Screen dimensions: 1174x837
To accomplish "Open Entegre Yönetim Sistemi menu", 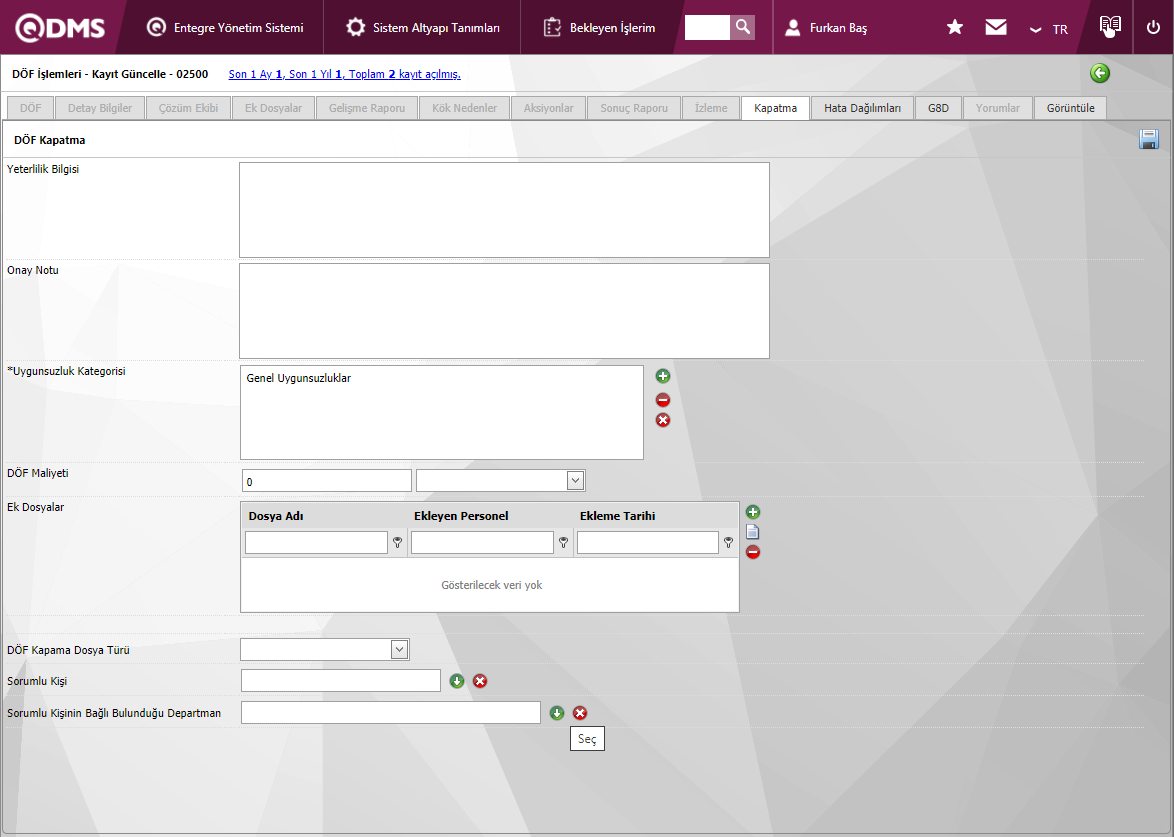I will tap(225, 28).
